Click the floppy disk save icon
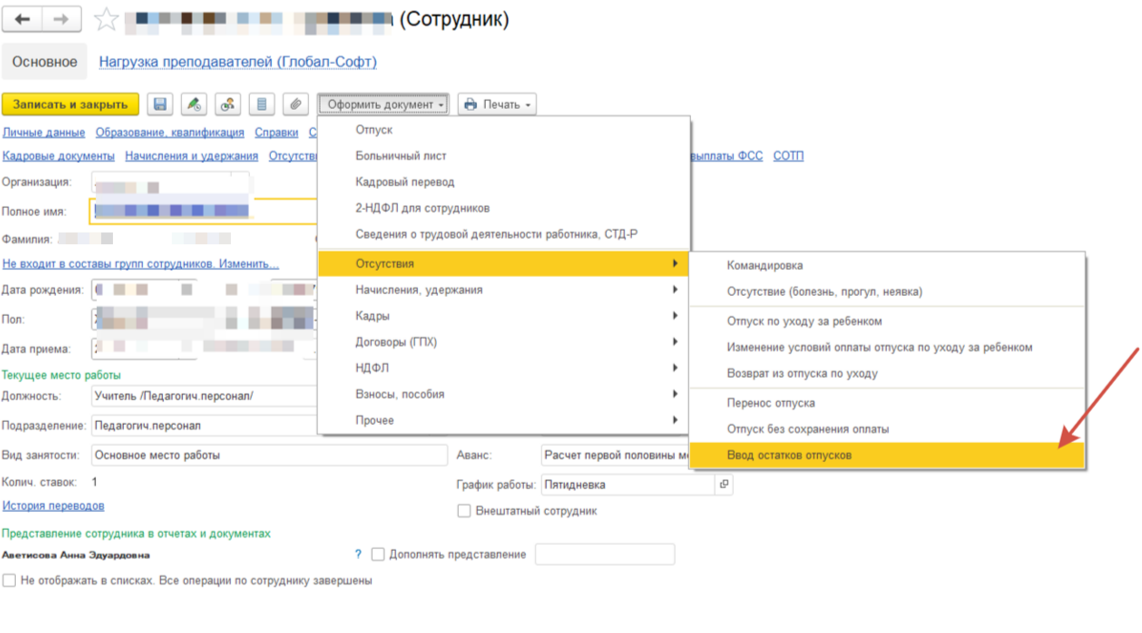This screenshot has width=1142, height=633. [160, 104]
